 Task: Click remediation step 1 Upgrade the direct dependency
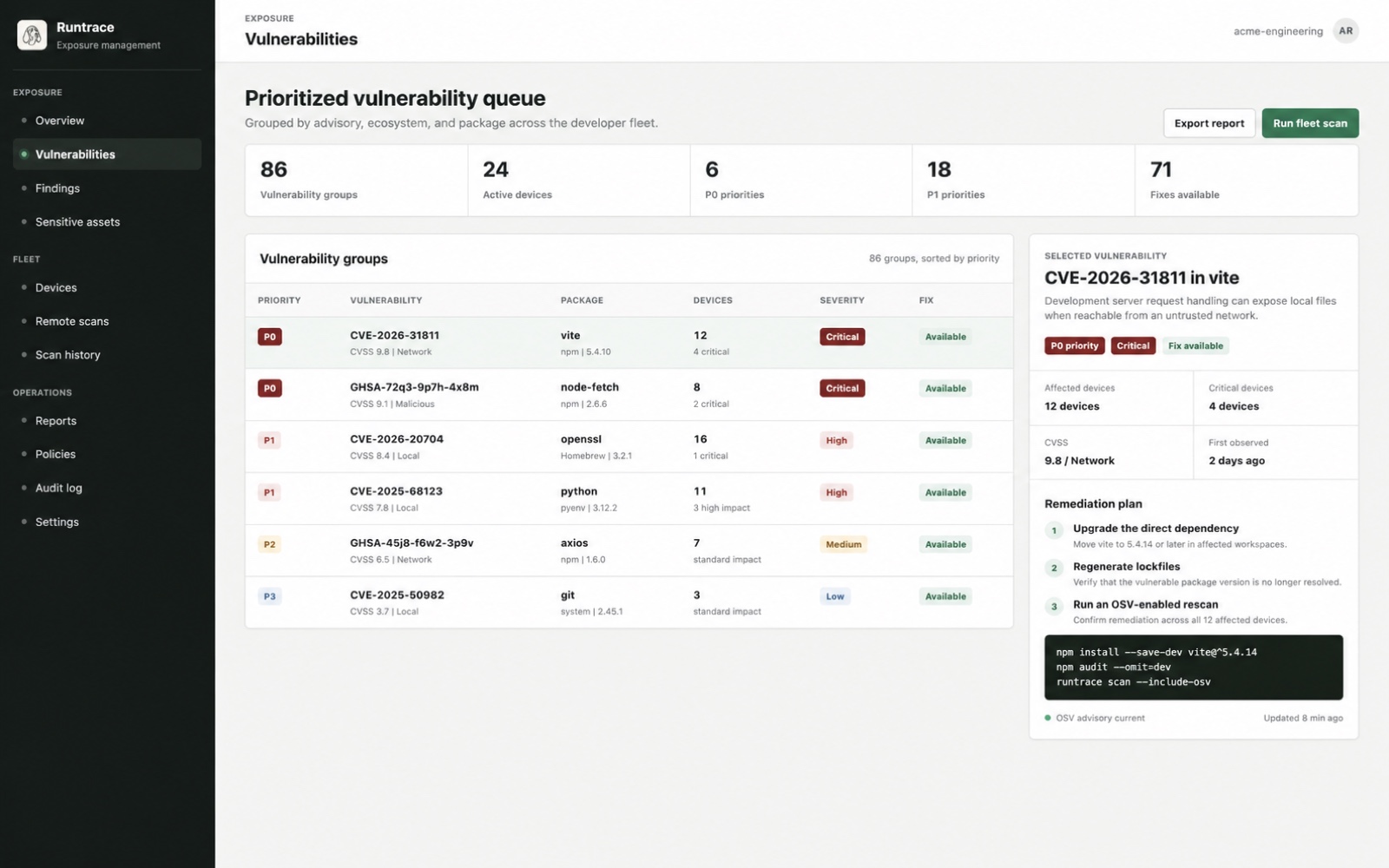[x=1194, y=536]
